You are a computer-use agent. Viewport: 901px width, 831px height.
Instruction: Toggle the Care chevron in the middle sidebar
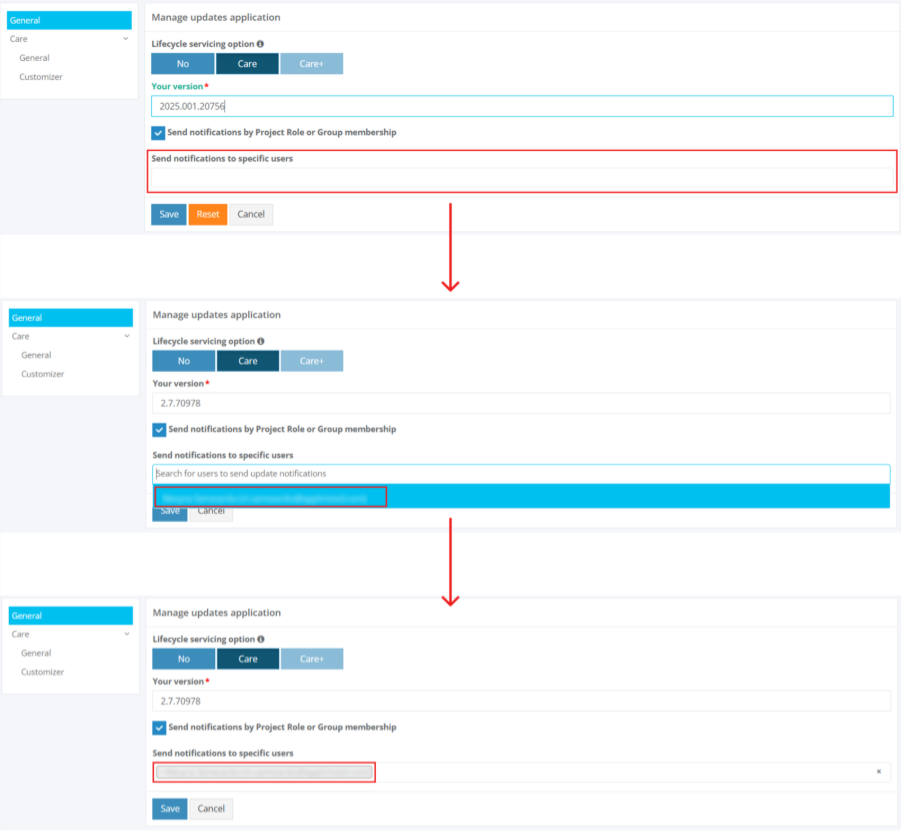(126, 336)
